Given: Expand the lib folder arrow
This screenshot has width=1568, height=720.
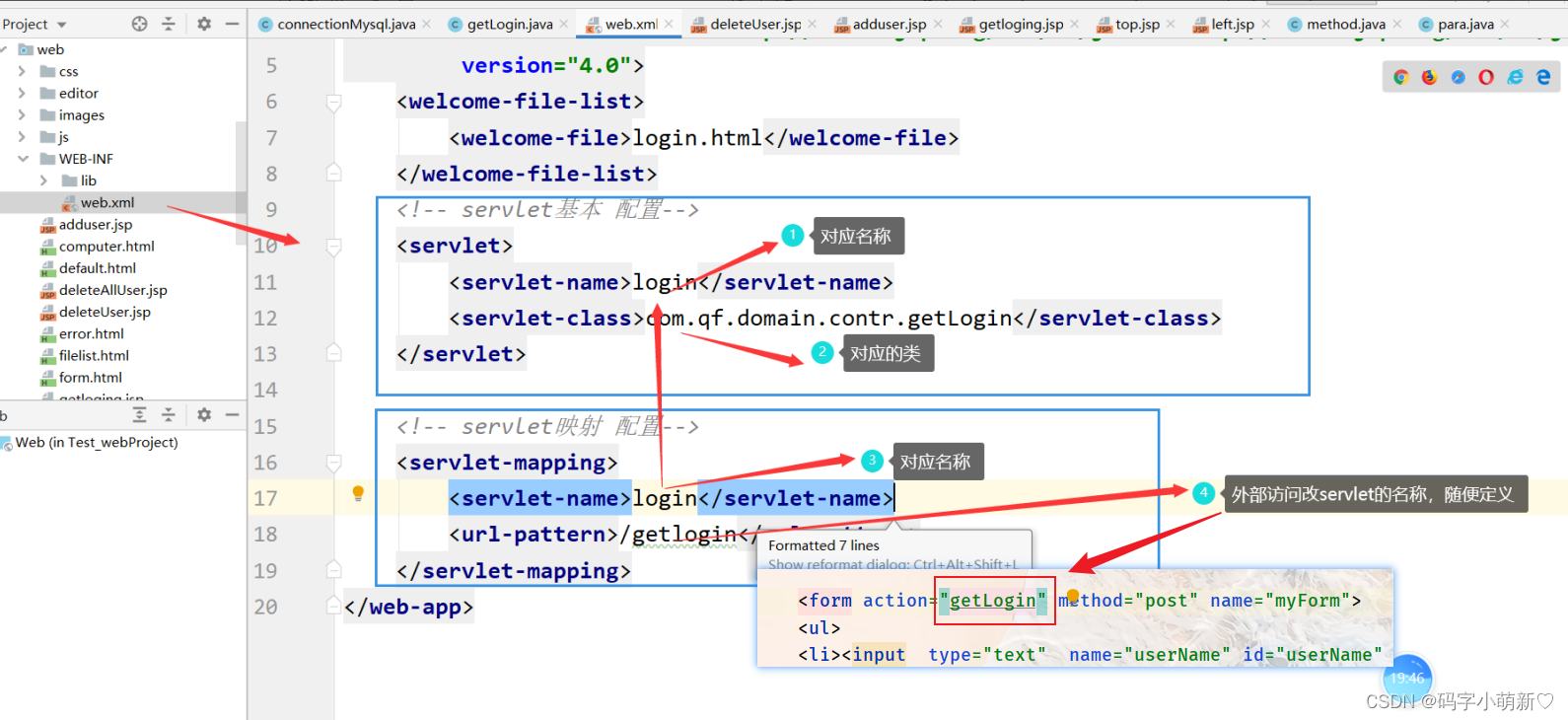Looking at the screenshot, I should (x=43, y=180).
